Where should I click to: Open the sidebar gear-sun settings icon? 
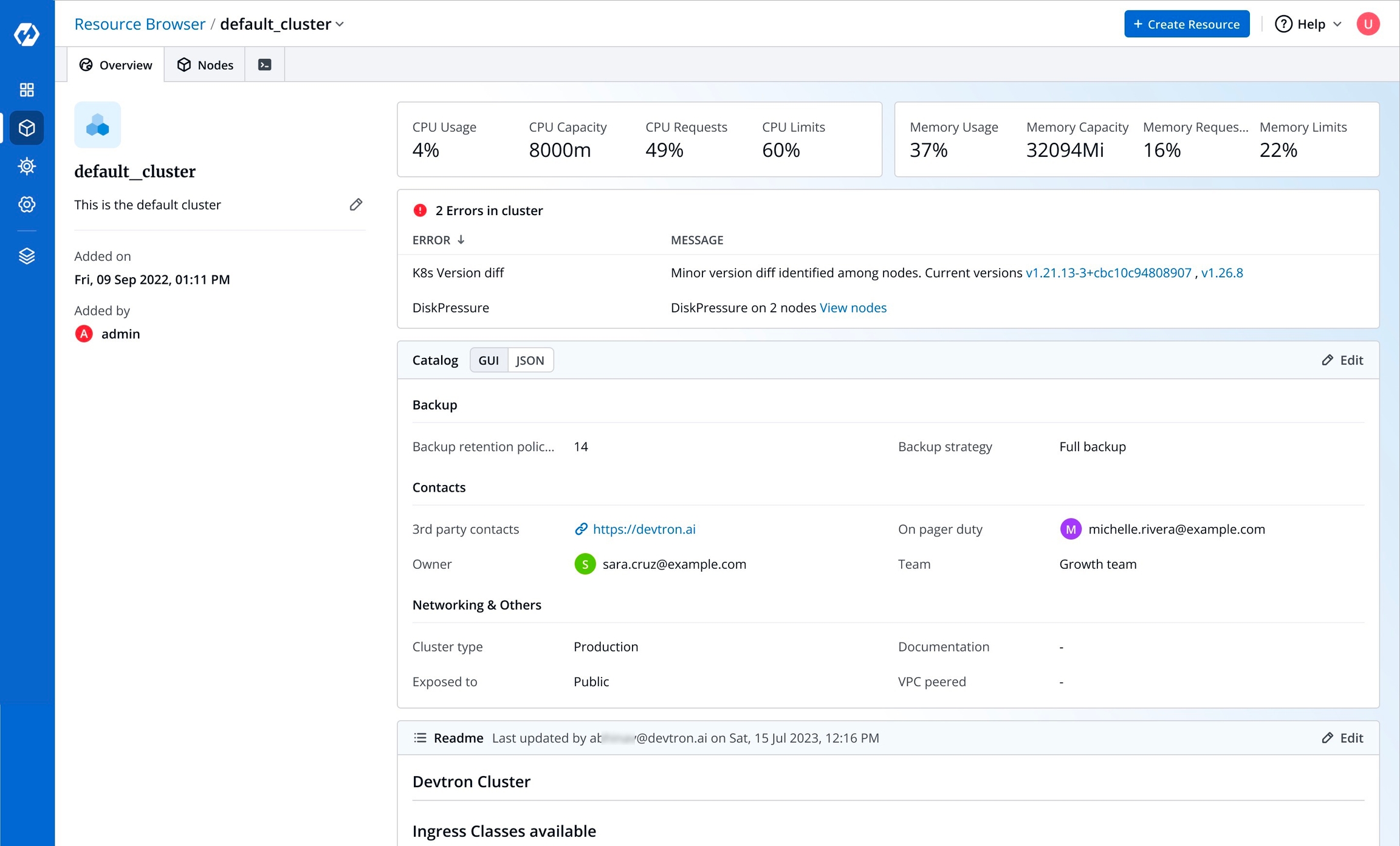coord(27,166)
